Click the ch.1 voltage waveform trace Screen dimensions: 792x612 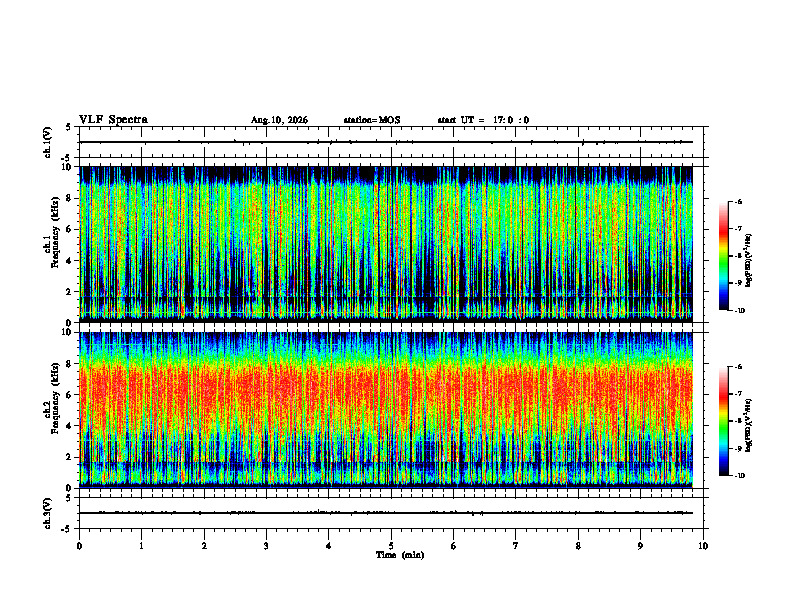point(386,142)
